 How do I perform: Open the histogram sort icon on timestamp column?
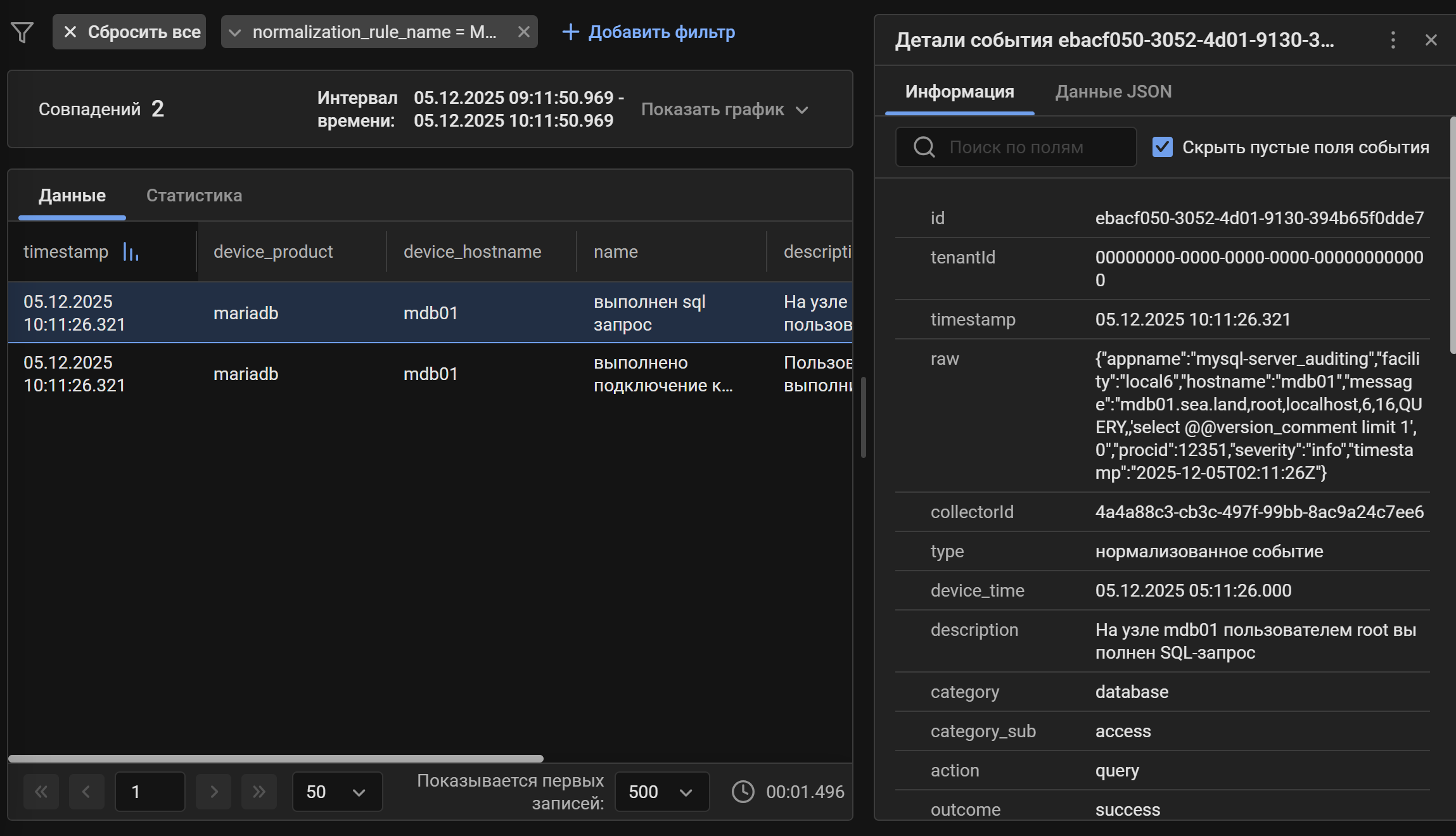[131, 251]
